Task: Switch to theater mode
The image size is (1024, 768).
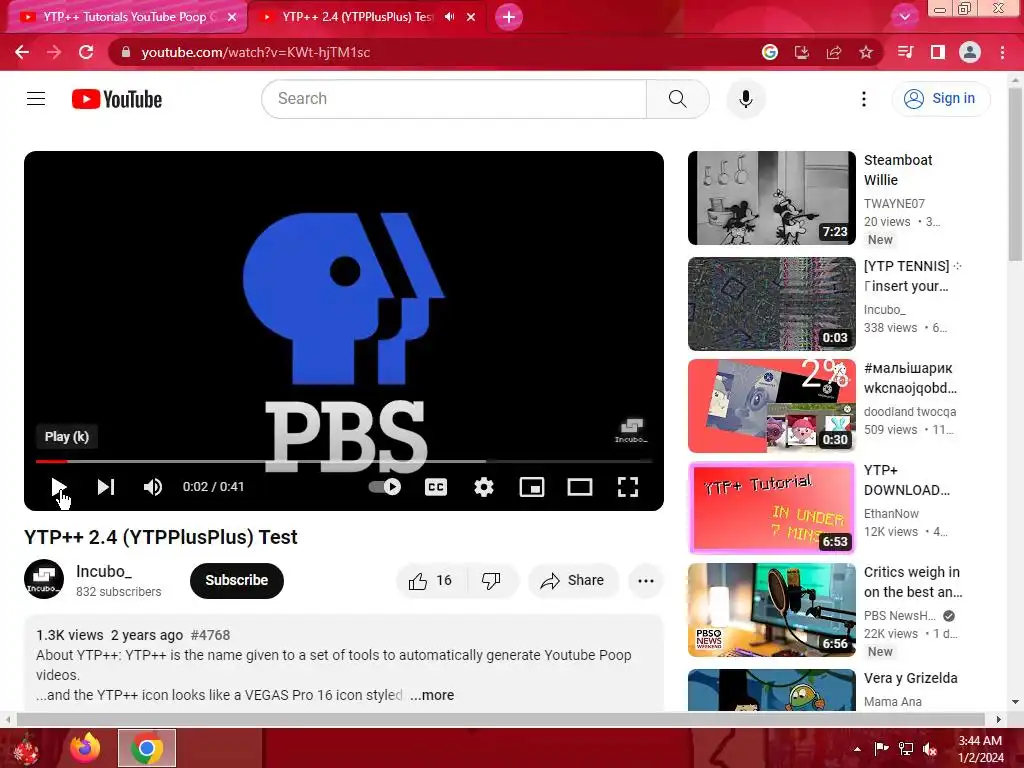Action: click(580, 487)
